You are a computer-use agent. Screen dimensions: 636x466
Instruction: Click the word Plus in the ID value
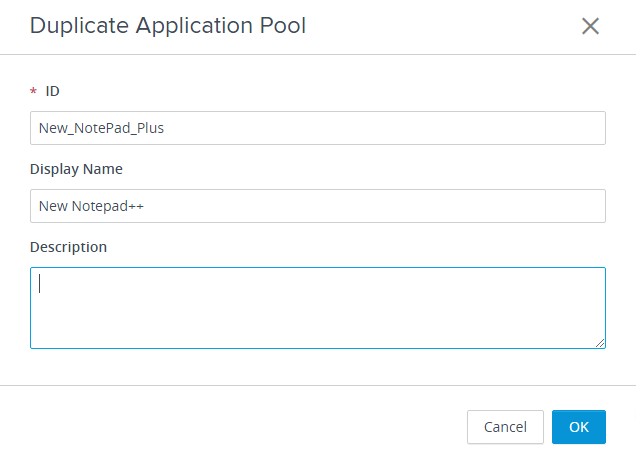(150, 128)
